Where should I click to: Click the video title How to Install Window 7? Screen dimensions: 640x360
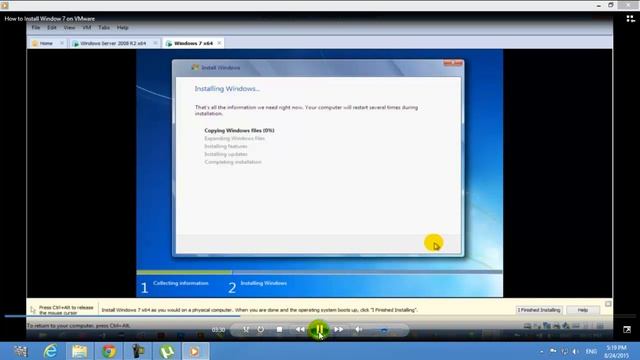tap(50, 19)
